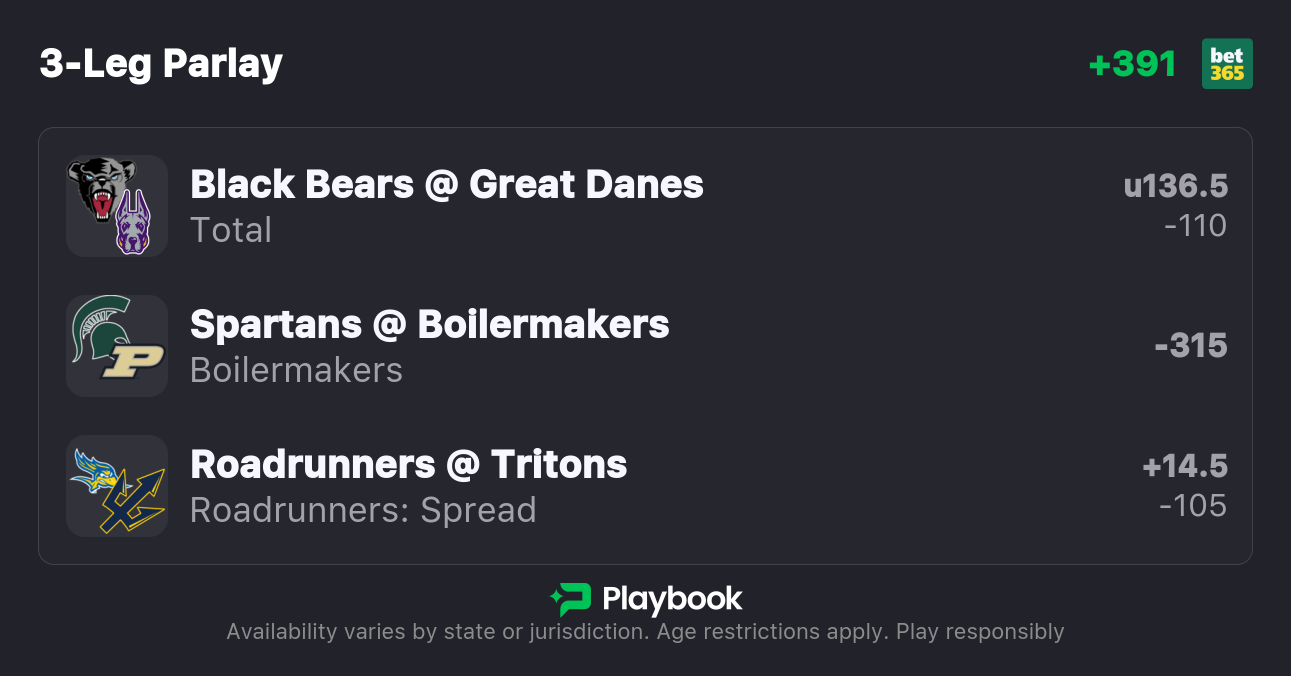Click the Purdue Boilermakers P logo
1291x676 pixels.
click(x=131, y=360)
